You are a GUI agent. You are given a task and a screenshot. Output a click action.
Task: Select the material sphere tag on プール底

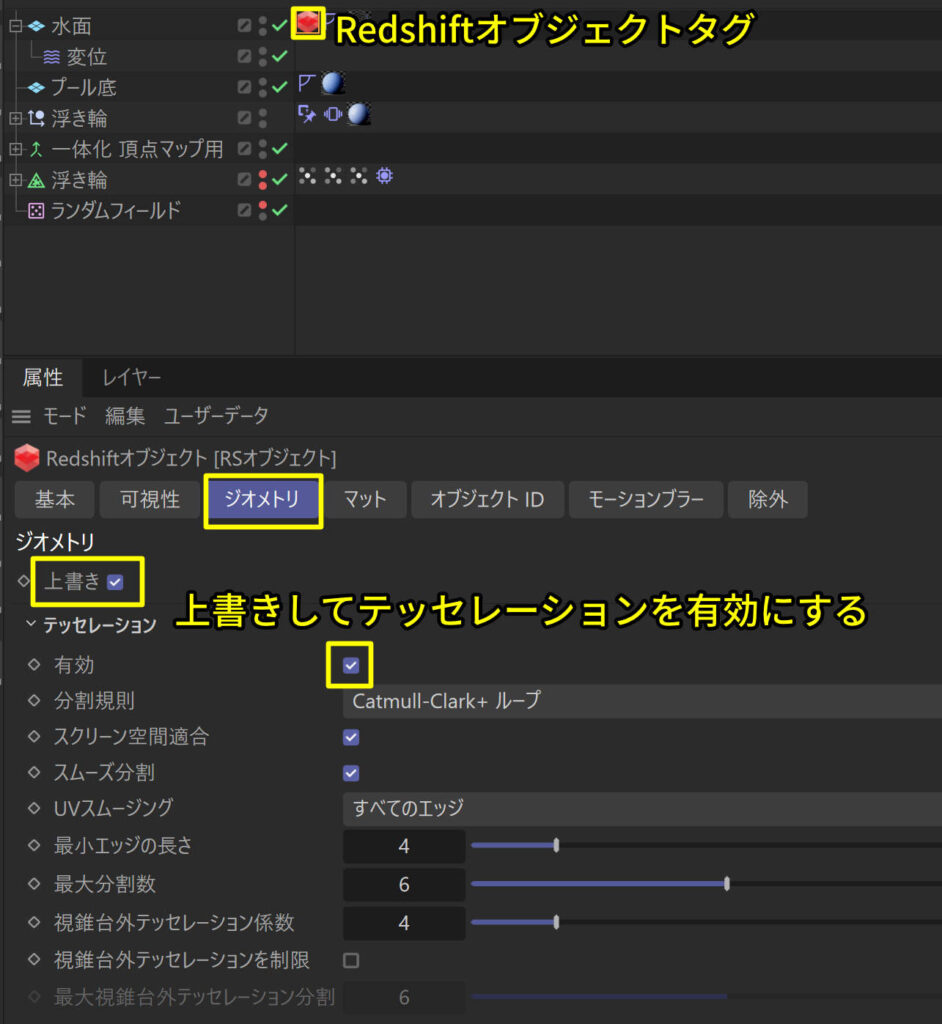pos(333,84)
